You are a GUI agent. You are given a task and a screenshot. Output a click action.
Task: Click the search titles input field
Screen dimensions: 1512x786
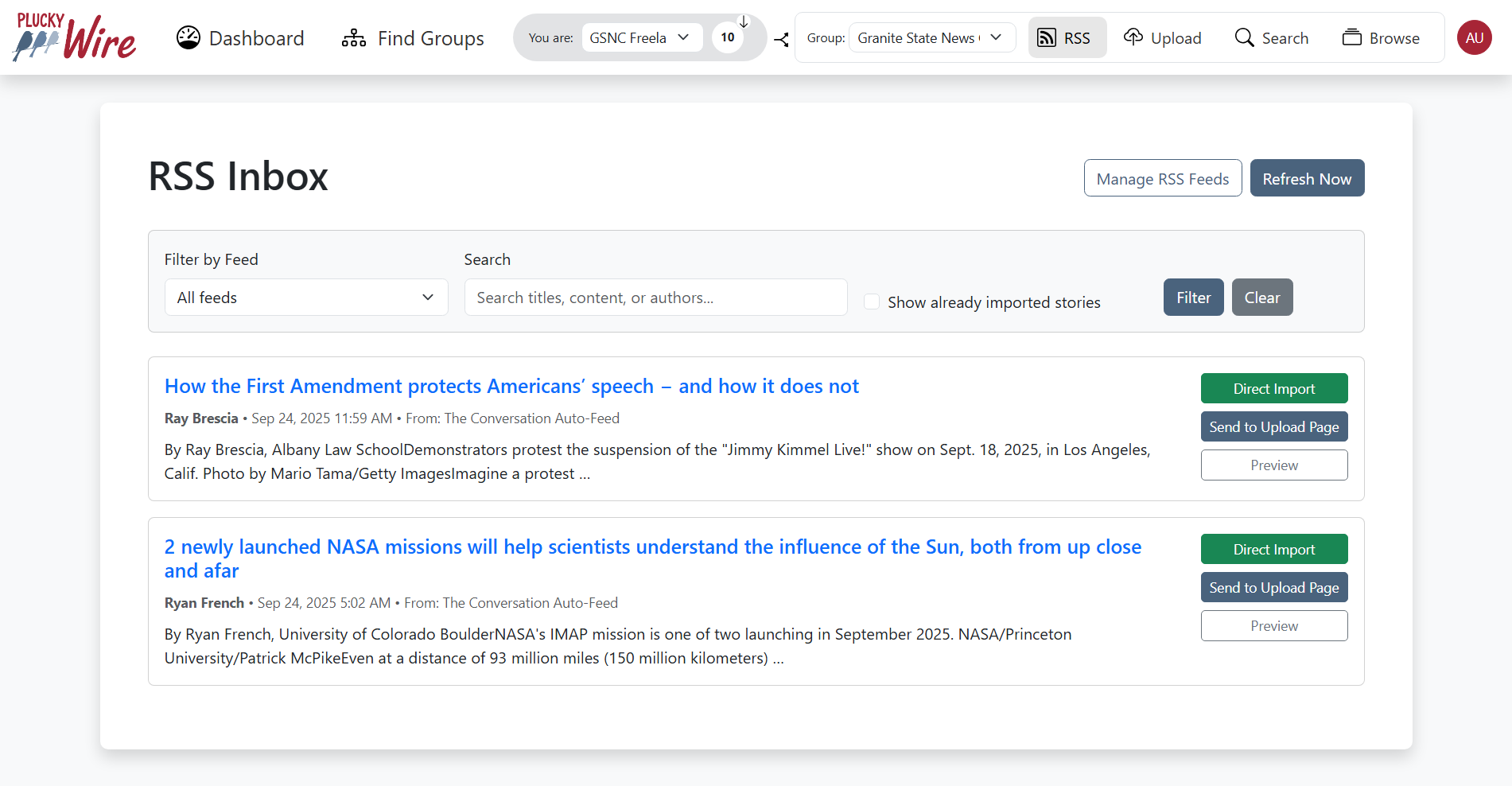(655, 298)
